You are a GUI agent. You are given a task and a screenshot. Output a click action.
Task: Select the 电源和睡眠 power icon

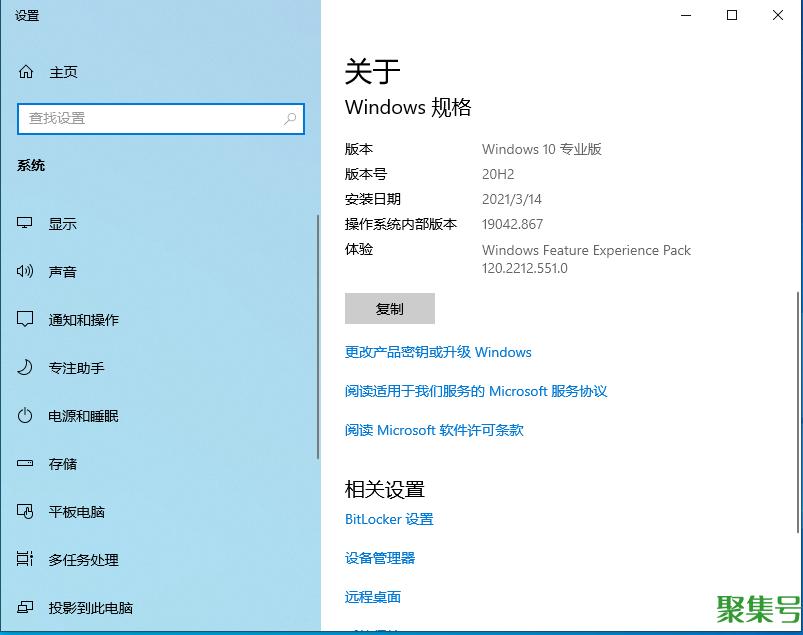point(26,416)
